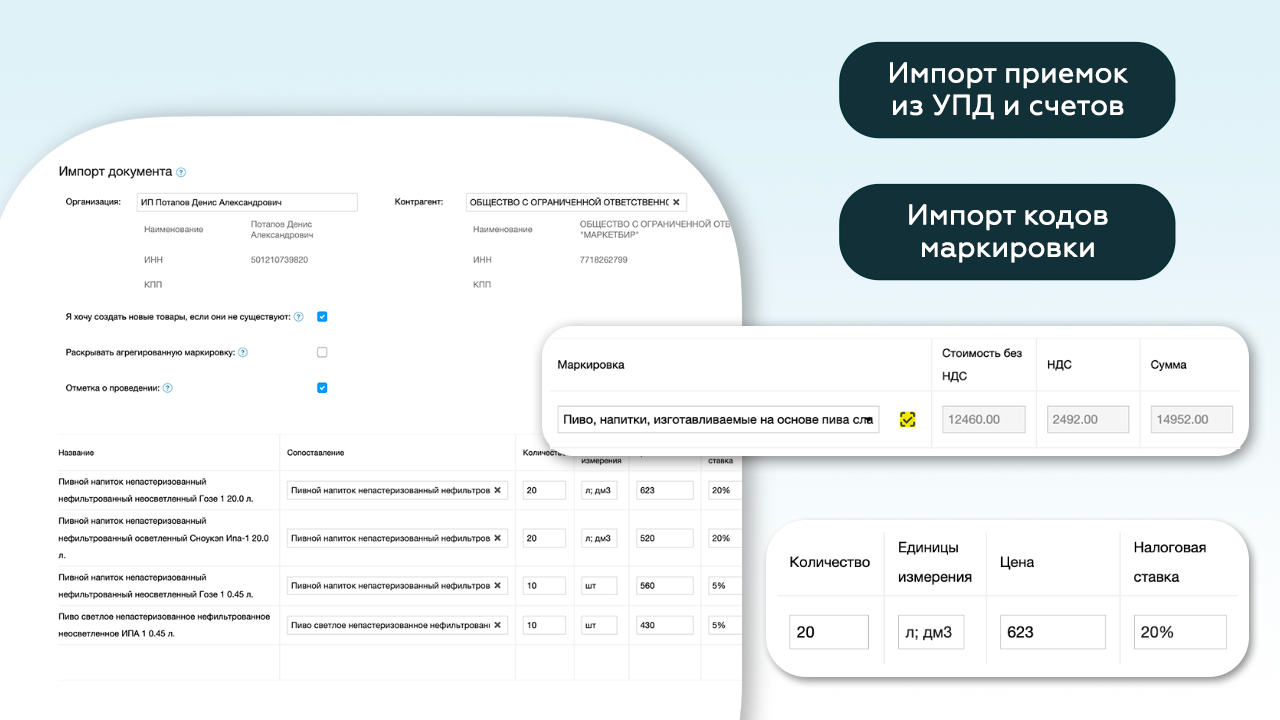The height and width of the screenshot is (720, 1280).
Task: Click the Импорт кодов маркировки button
Action: (1007, 232)
